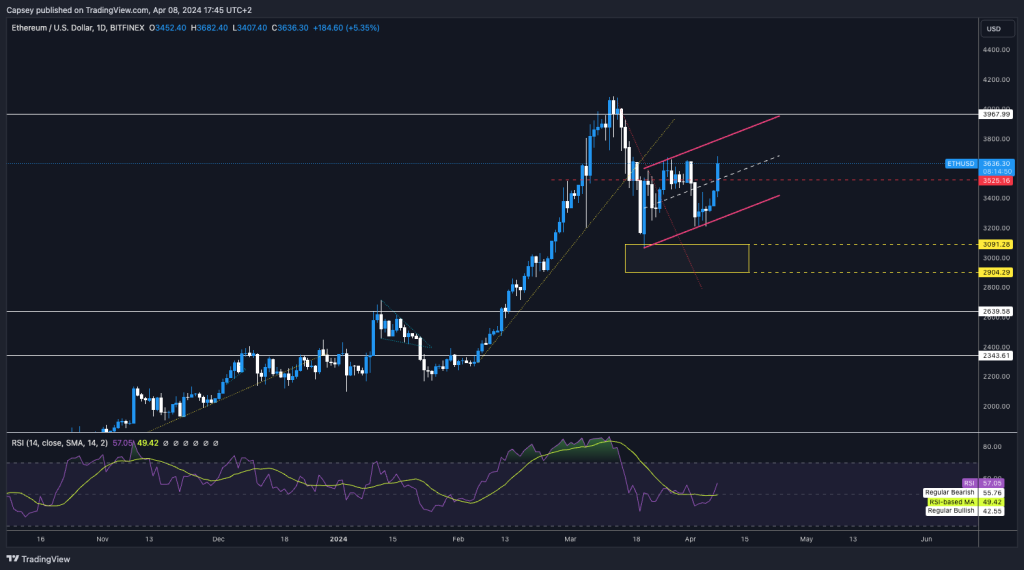The width and height of the screenshot is (1024, 570).
Task: Click the yellow 2904.29 price label
Action: click(997, 272)
